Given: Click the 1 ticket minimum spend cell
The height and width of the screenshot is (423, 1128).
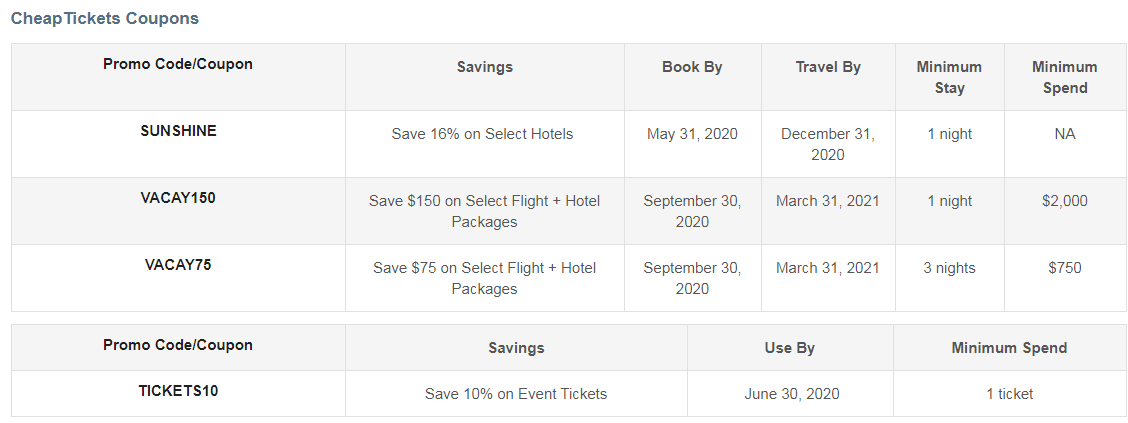Looking at the screenshot, I should (x=1010, y=394).
